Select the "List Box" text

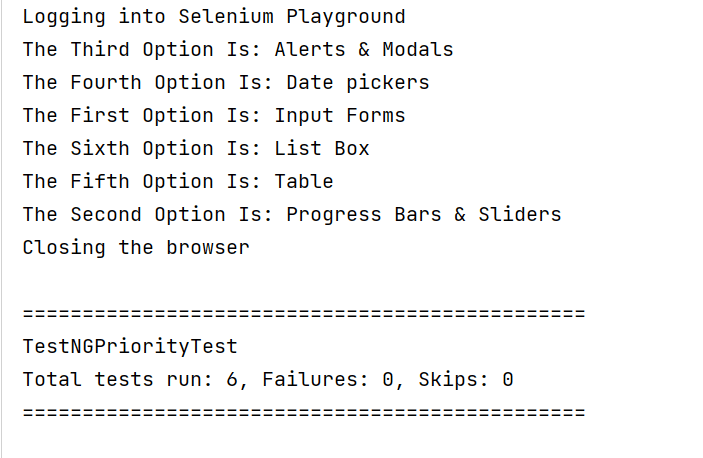tap(322, 149)
